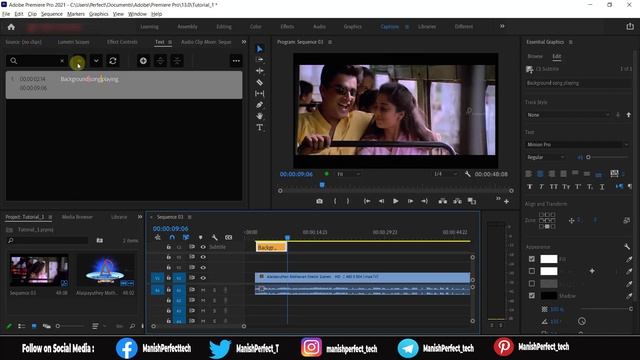Screen dimensions: 640x360
Task: Open font style Regular dropdown
Action: pos(545,157)
